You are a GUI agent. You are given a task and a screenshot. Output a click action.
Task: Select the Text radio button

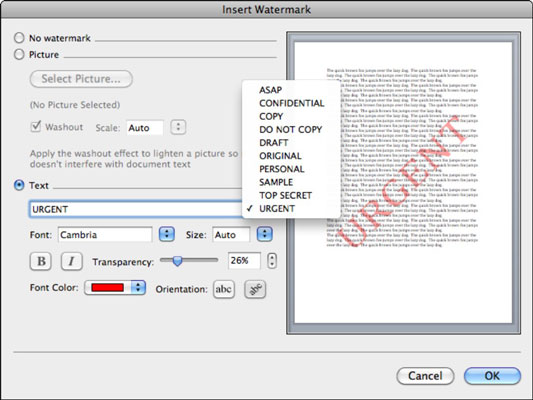[x=19, y=185]
